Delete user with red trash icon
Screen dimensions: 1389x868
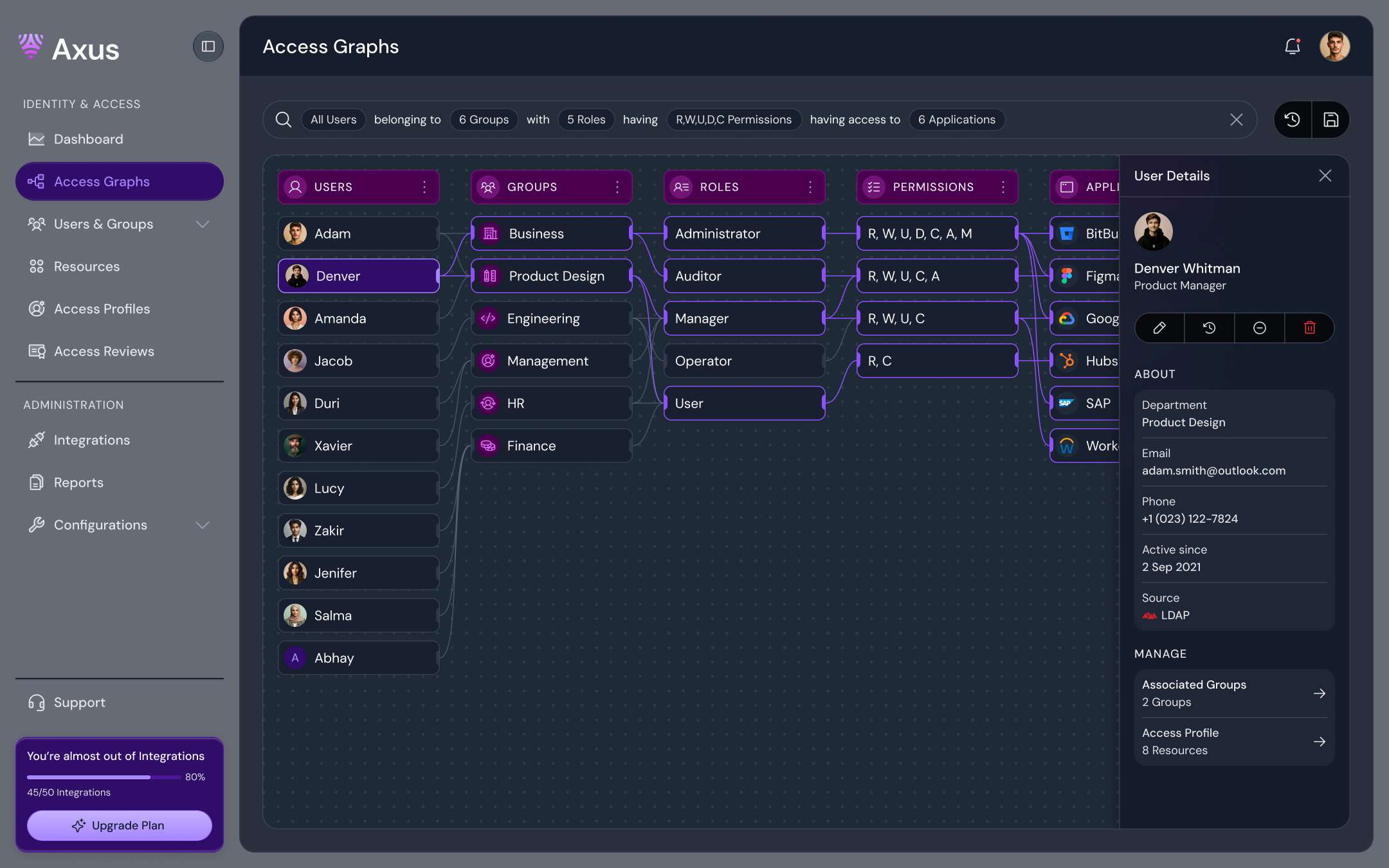point(1309,328)
